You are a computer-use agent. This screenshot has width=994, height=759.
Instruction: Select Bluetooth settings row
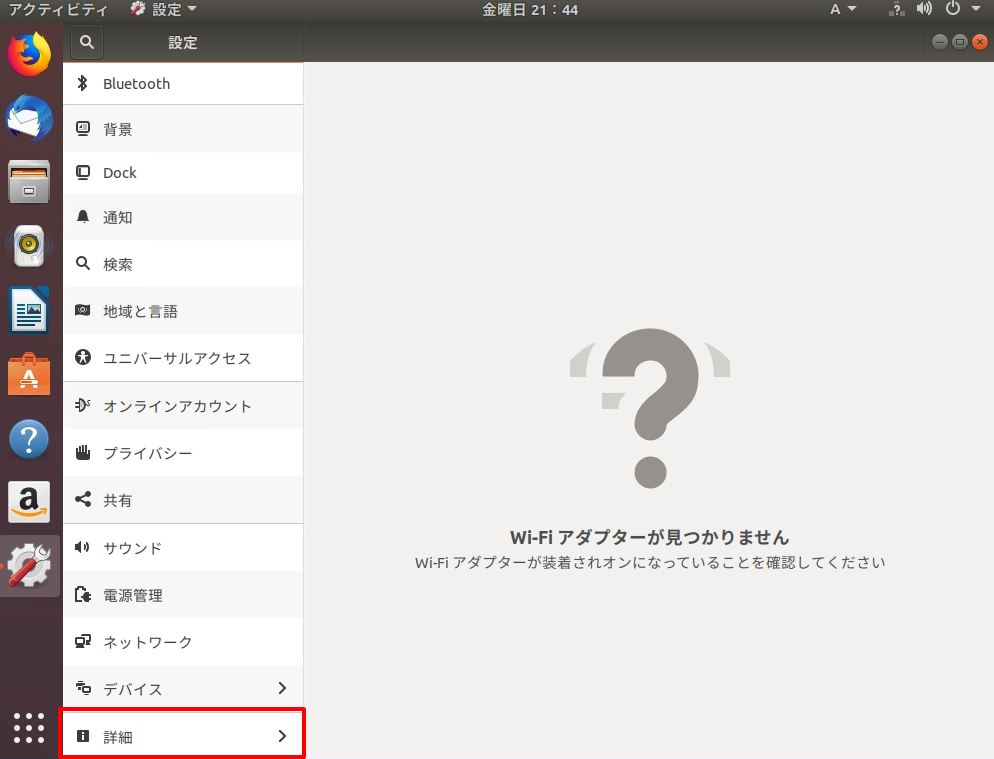point(183,83)
